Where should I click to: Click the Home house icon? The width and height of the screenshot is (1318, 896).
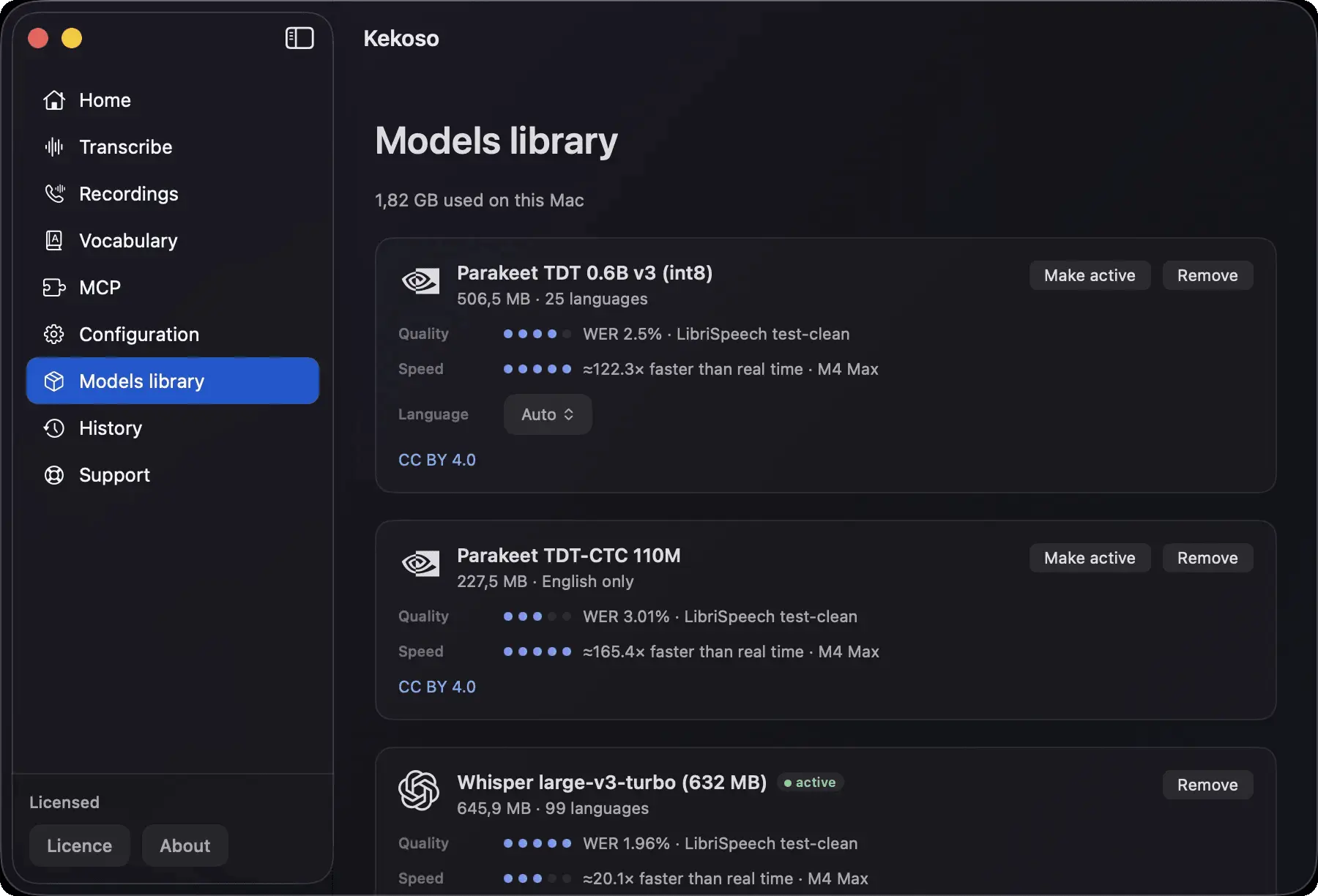(x=54, y=100)
